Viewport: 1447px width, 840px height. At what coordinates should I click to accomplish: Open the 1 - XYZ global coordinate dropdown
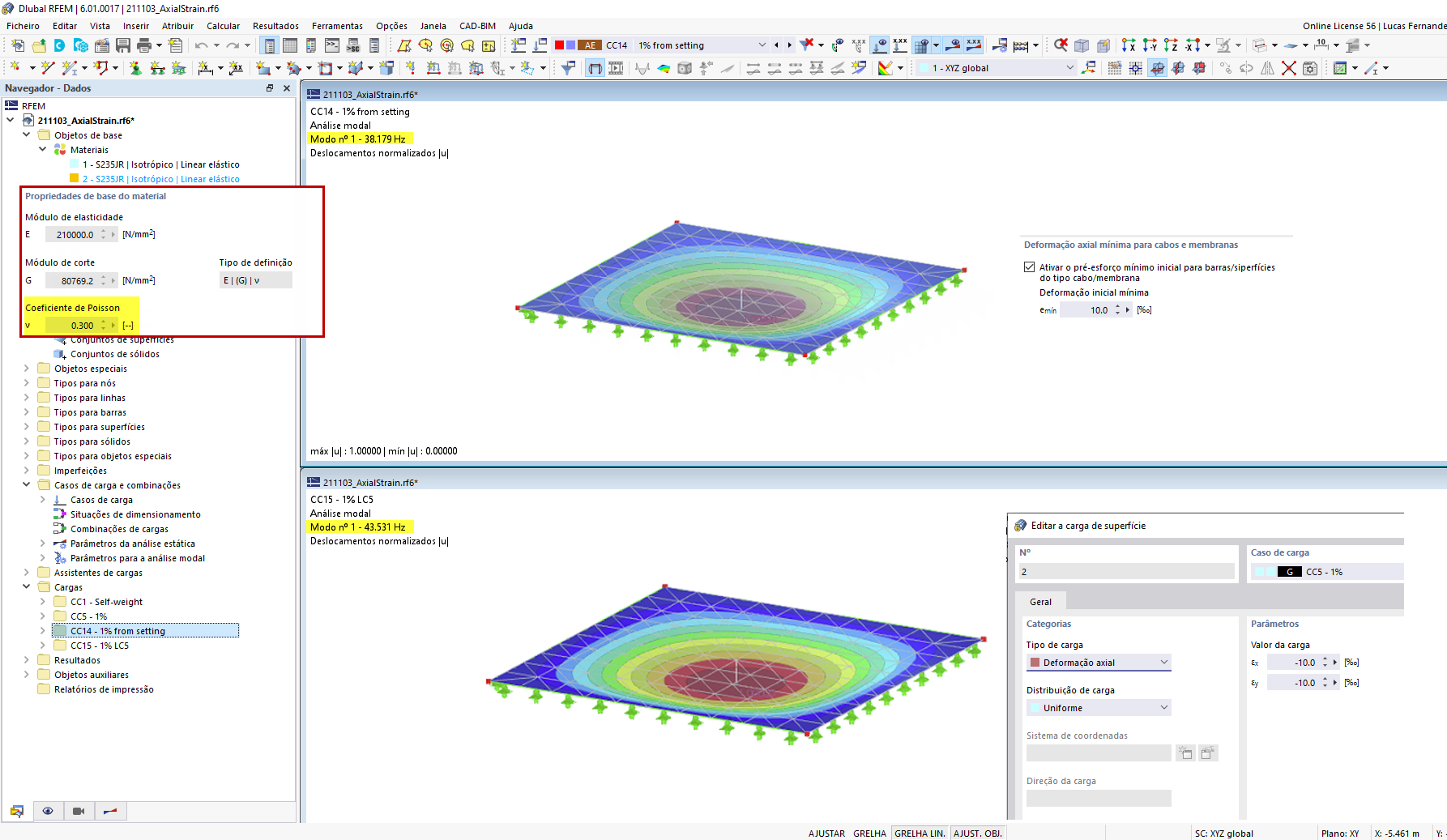[1069, 68]
